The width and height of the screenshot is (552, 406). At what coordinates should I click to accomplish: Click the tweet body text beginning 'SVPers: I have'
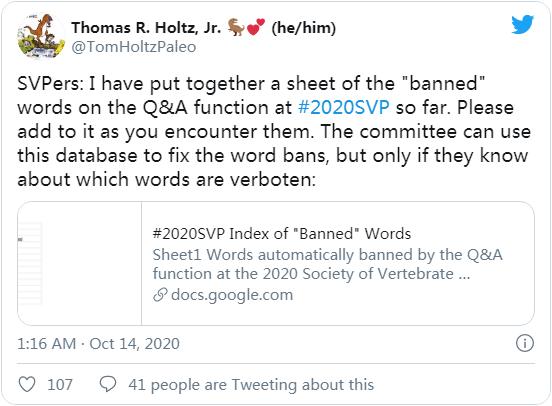274,131
